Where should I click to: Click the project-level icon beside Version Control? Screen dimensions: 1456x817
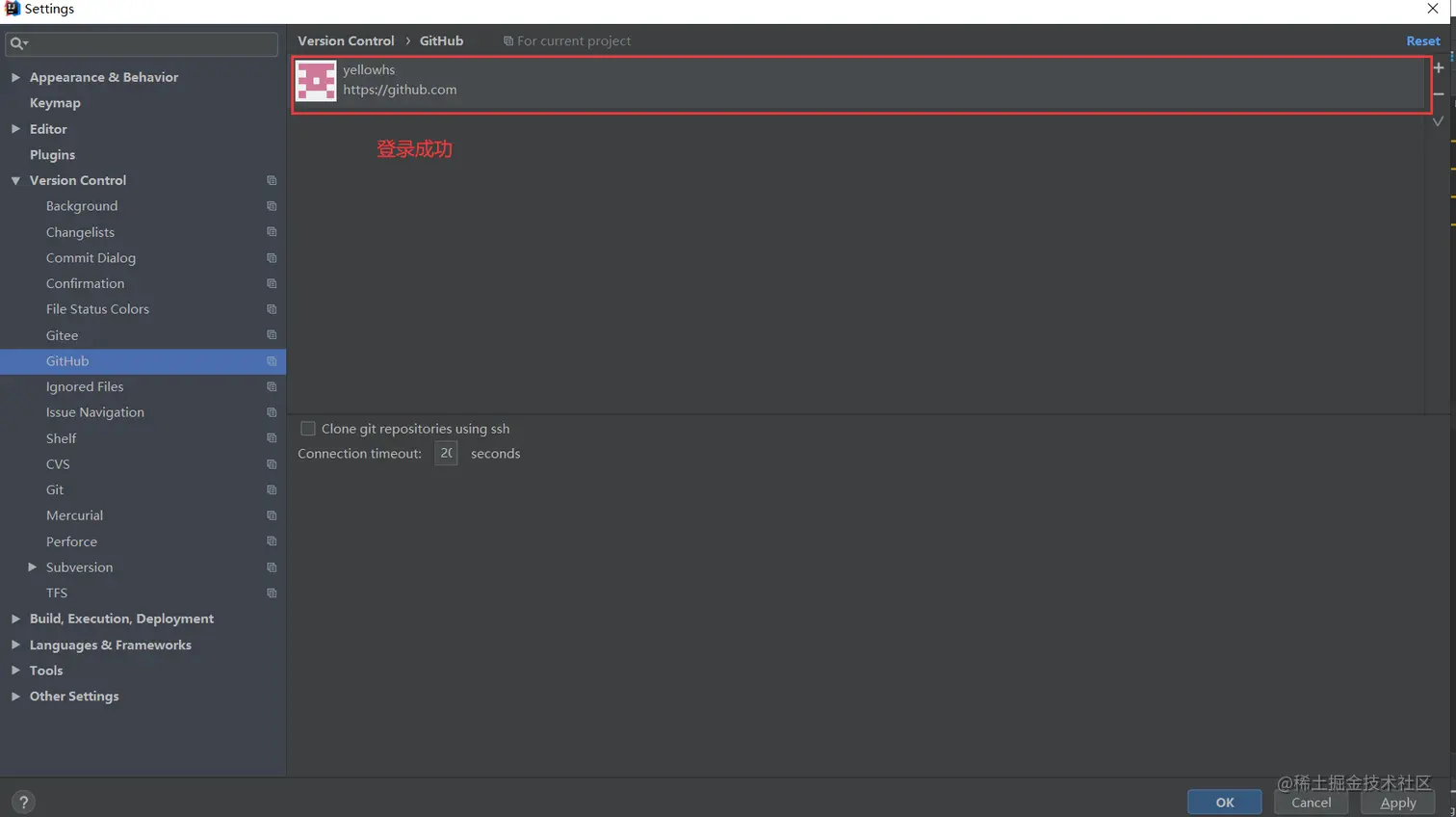(272, 180)
